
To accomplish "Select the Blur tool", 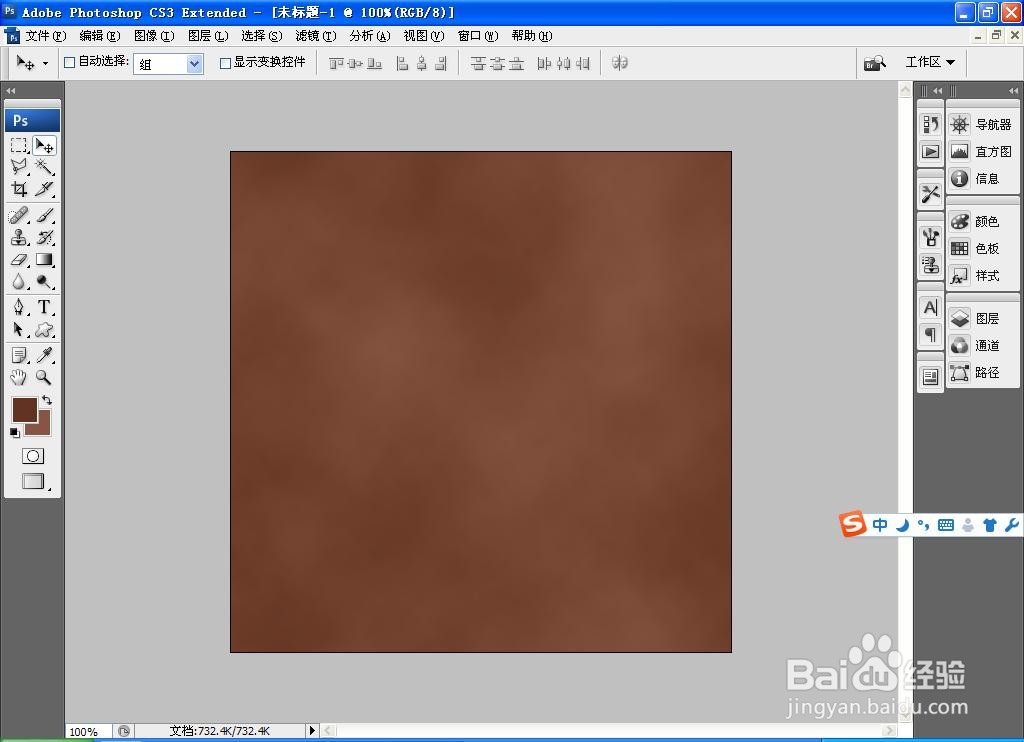I will point(19,282).
